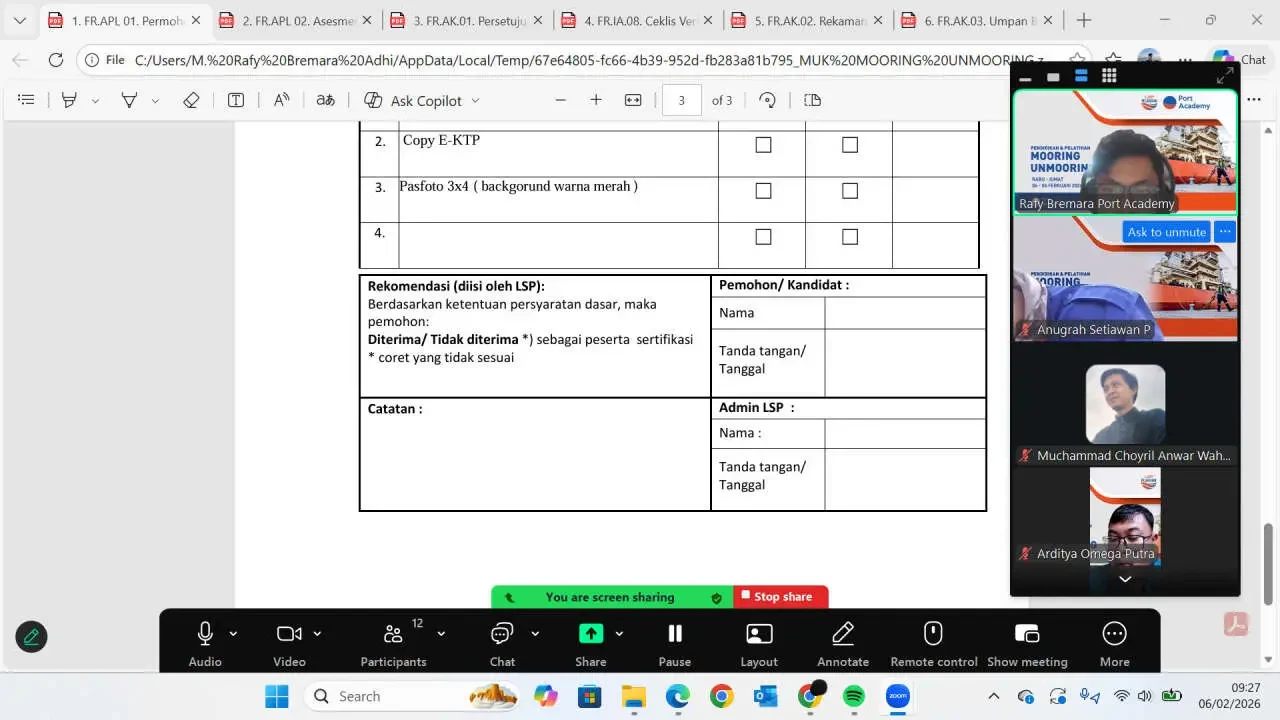This screenshot has height=720, width=1280.
Task: Open the Zoom More menu
Action: click(1114, 643)
